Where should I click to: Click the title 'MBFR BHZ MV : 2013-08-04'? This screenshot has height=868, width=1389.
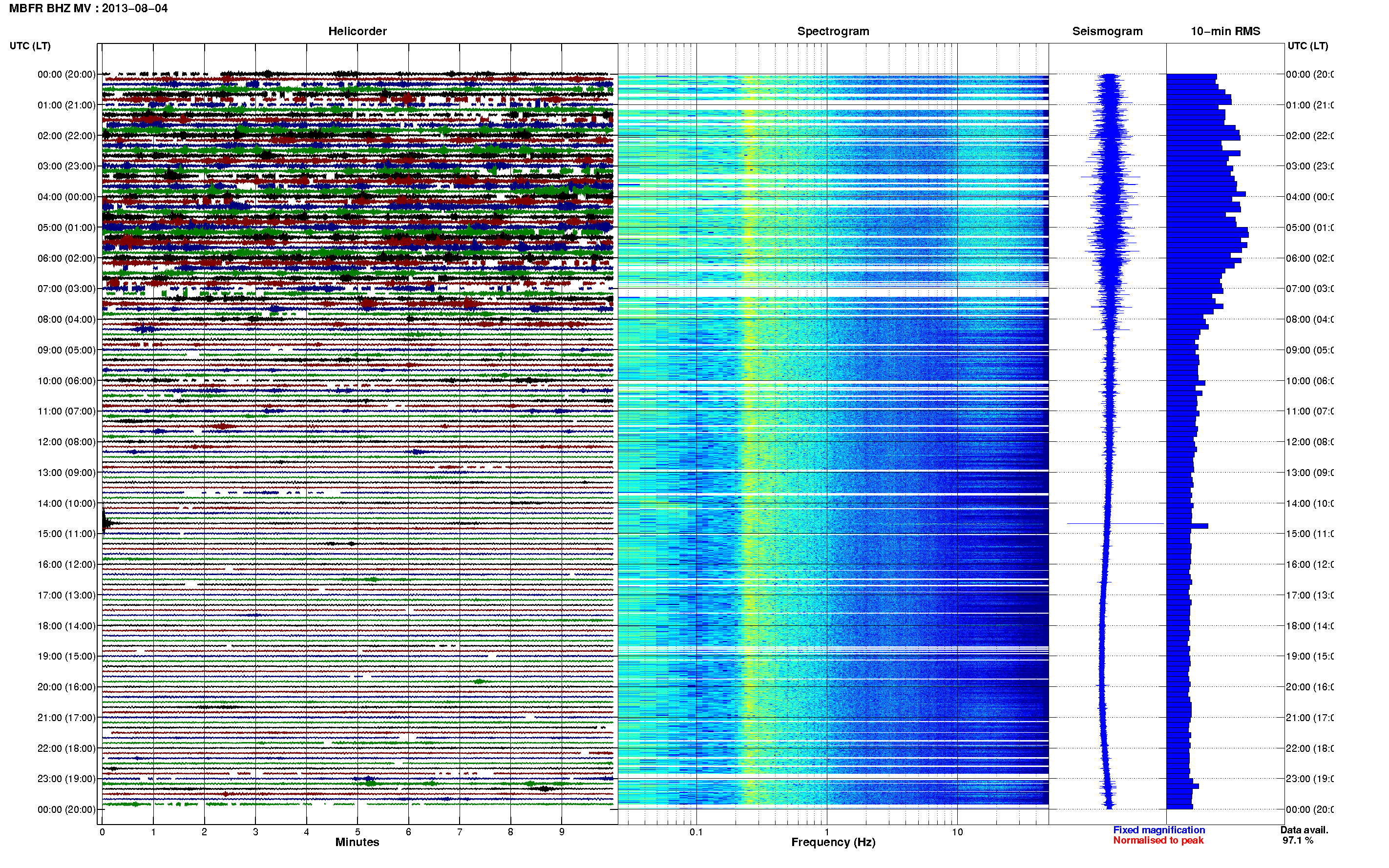(88, 8)
